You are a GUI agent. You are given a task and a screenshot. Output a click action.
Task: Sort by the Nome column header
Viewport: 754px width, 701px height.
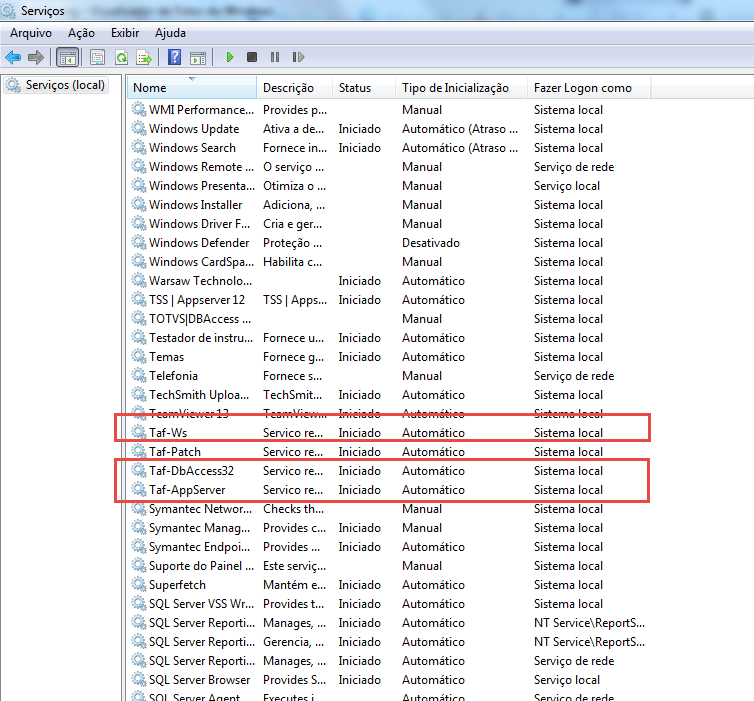click(x=192, y=88)
